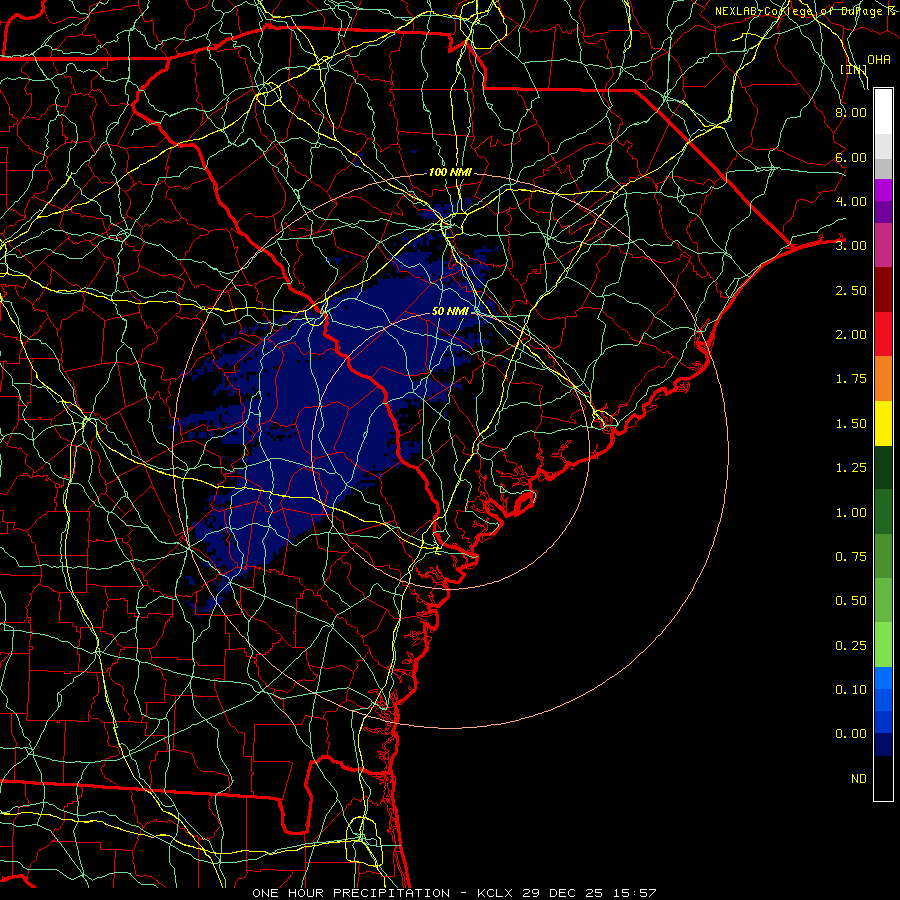This screenshot has width=900, height=900.
Task: Click the bright red swatch in the legend
Action: pyautogui.click(x=883, y=334)
